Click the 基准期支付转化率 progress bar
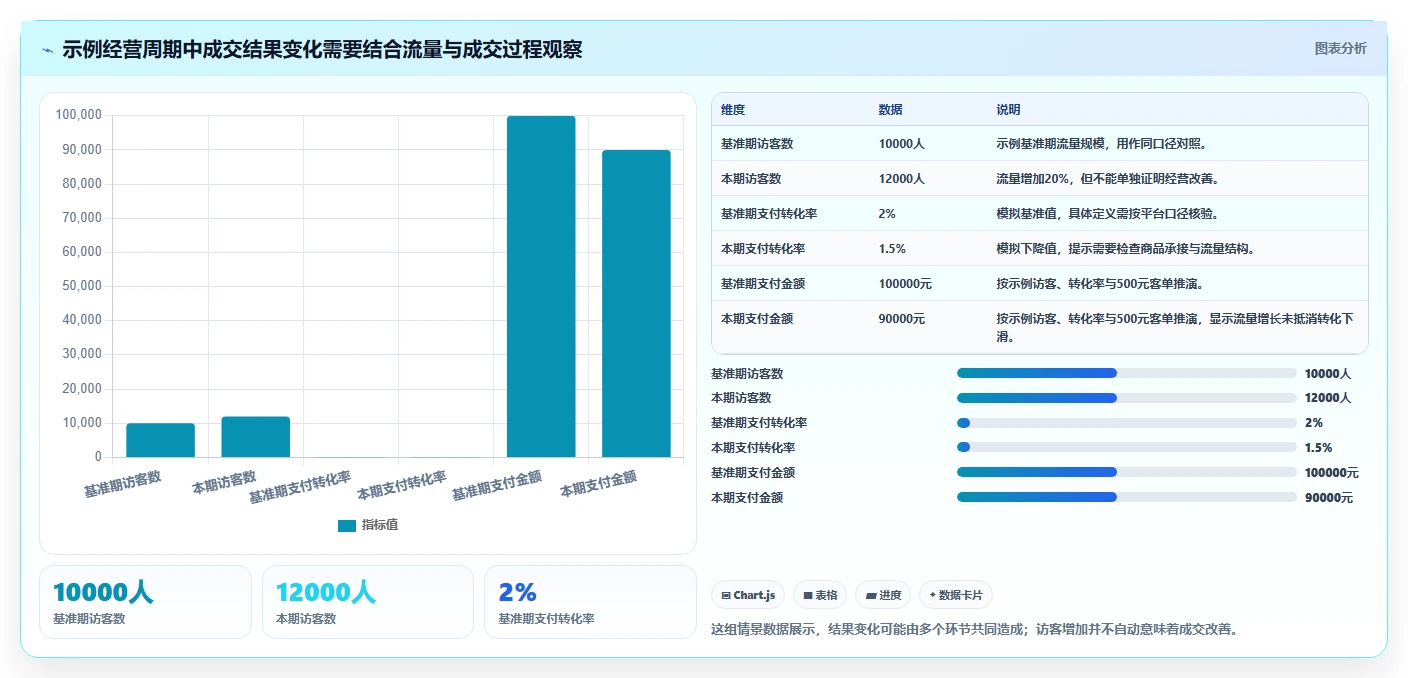Image resolution: width=1408 pixels, height=678 pixels. (x=1126, y=423)
